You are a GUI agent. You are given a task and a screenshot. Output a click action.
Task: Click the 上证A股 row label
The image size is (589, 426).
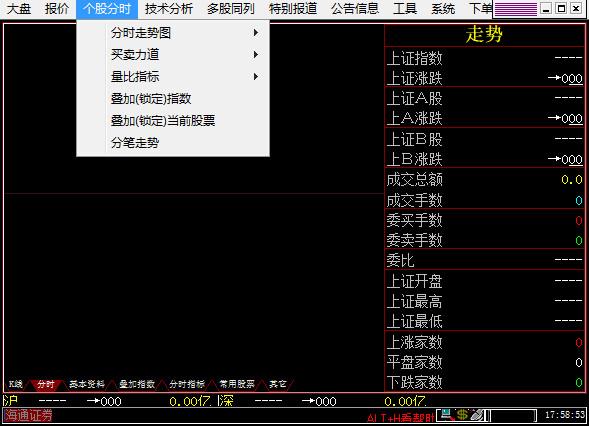tap(415, 98)
